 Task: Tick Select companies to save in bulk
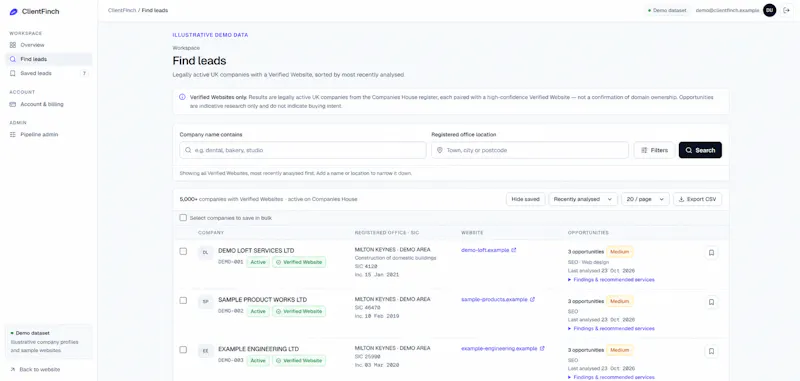click(183, 218)
